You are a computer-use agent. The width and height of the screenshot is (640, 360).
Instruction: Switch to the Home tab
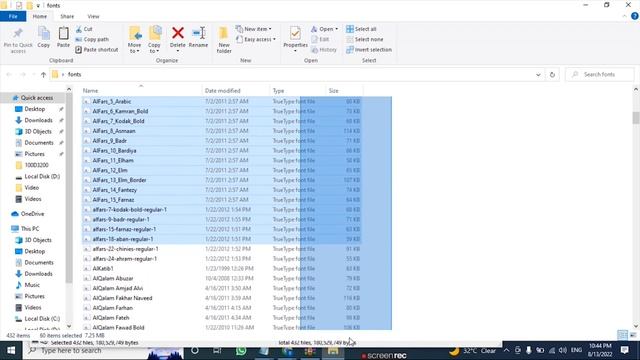coord(40,16)
